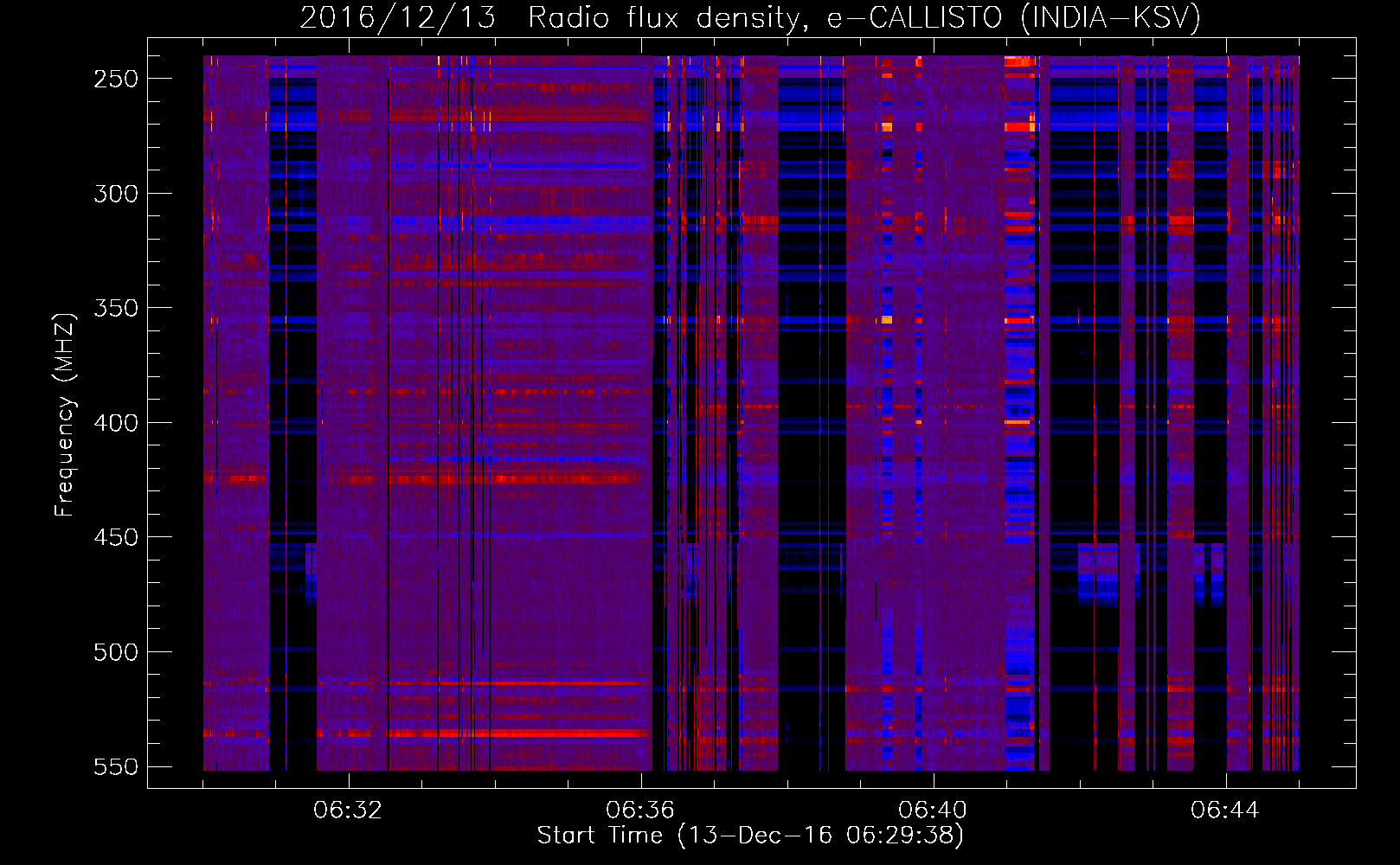Click the plot title 'Radio flux density, e-CALLISTO (INDIA-KSV)'
This screenshot has width=1400, height=865.
coord(864,17)
